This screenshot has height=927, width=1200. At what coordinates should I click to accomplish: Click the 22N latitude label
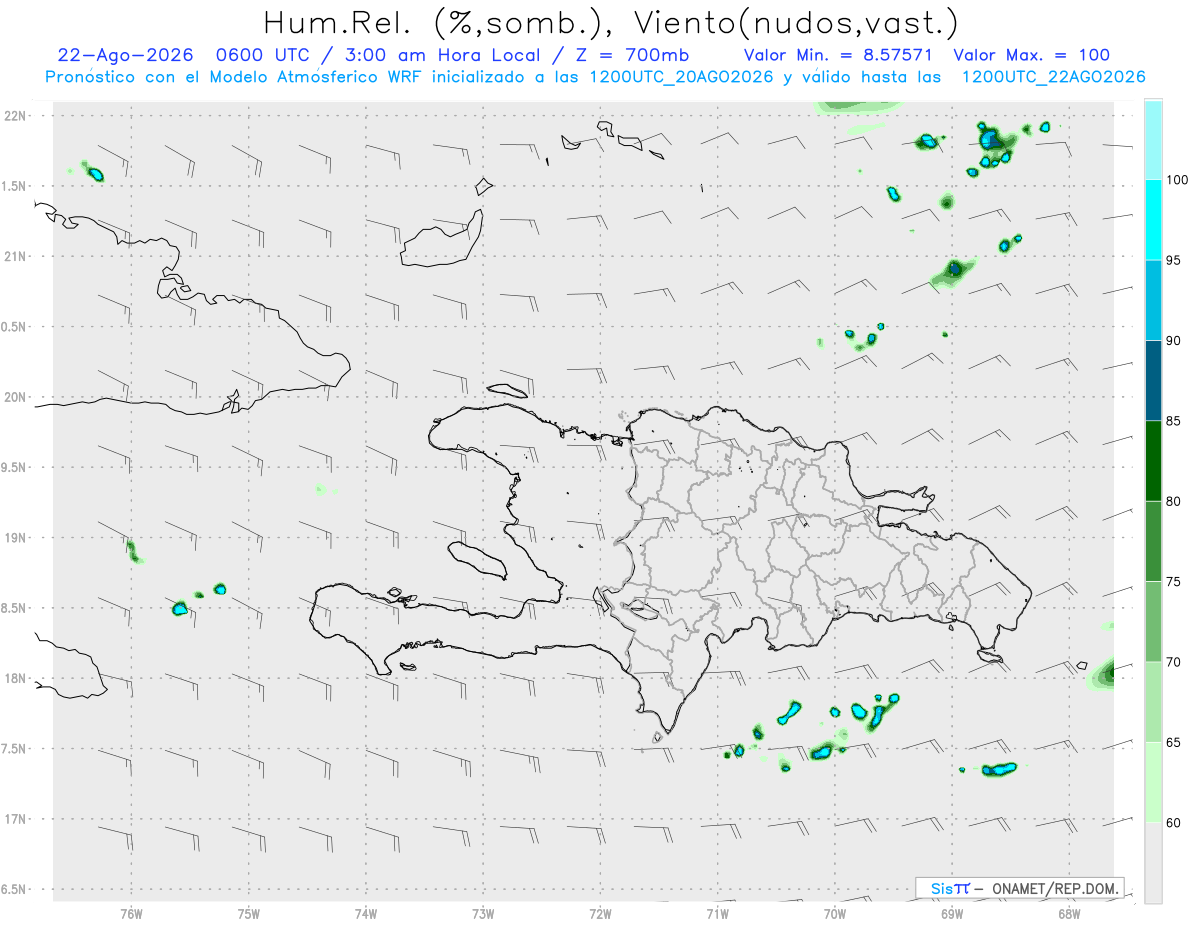coord(17,116)
